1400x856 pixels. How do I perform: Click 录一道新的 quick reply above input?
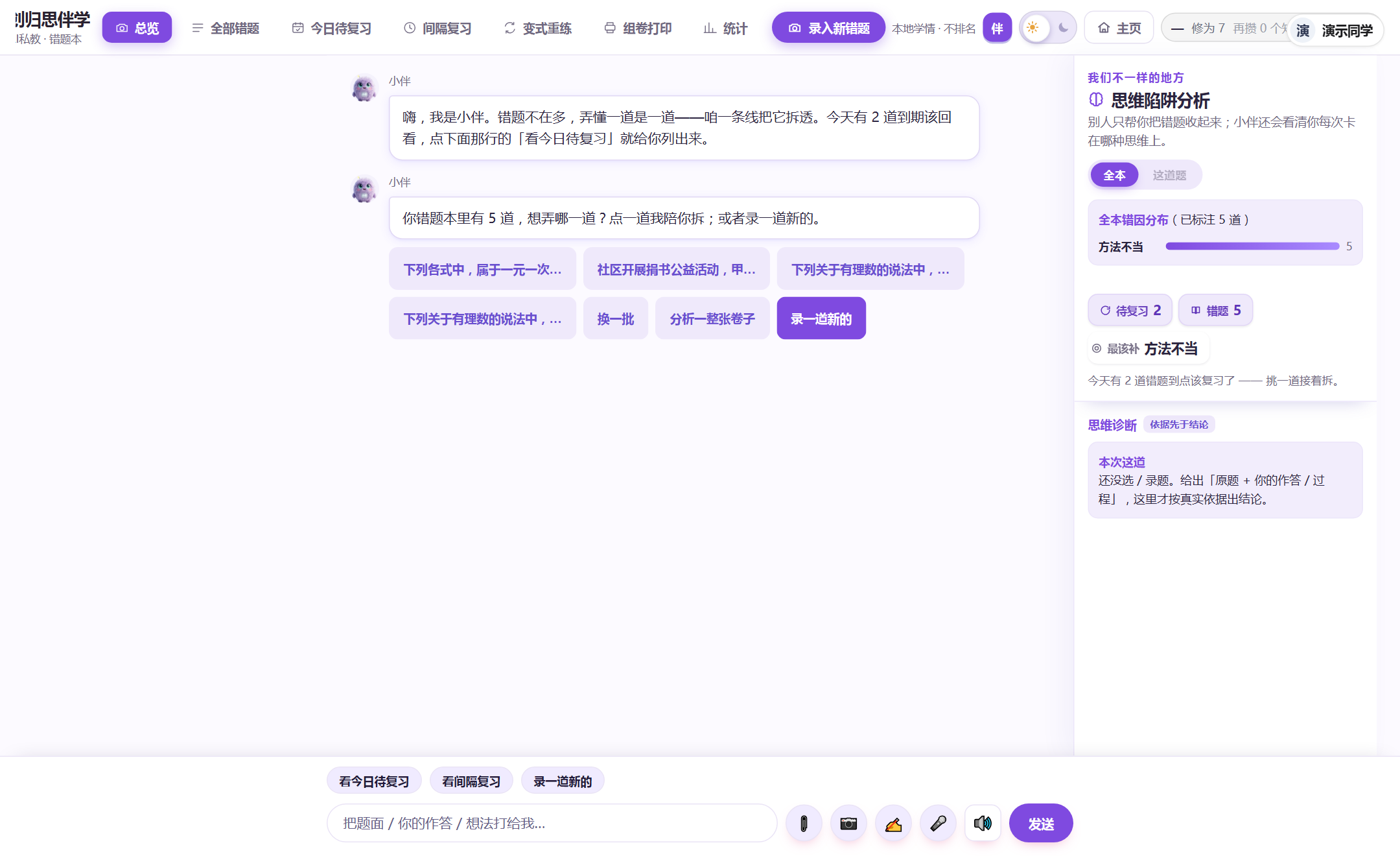(563, 781)
